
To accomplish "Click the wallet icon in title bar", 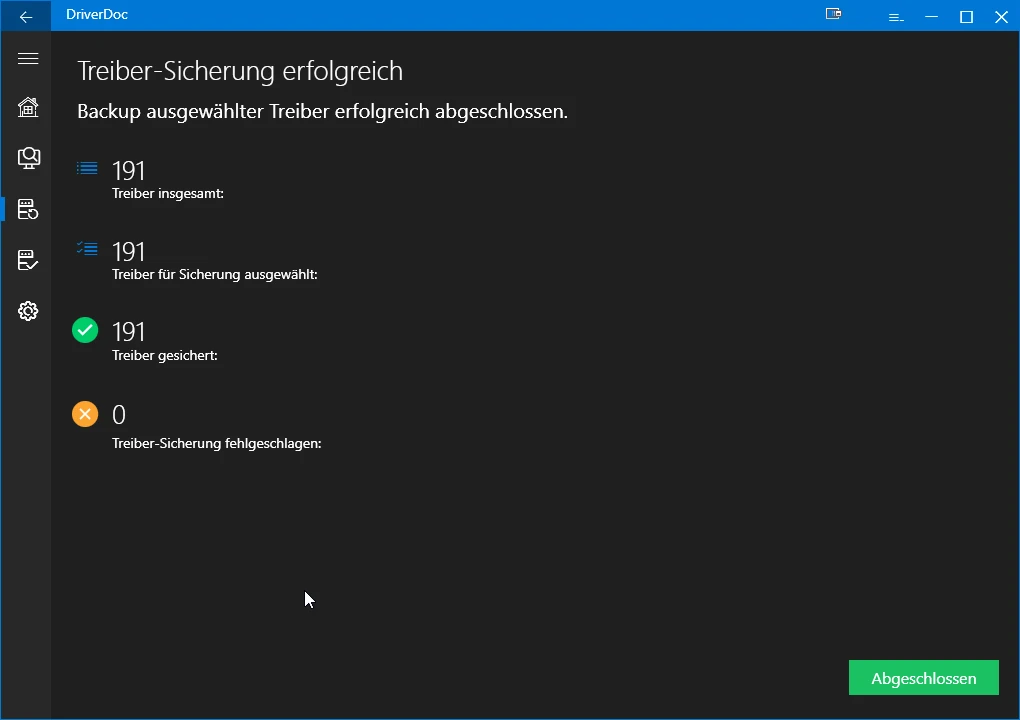I will click(833, 15).
